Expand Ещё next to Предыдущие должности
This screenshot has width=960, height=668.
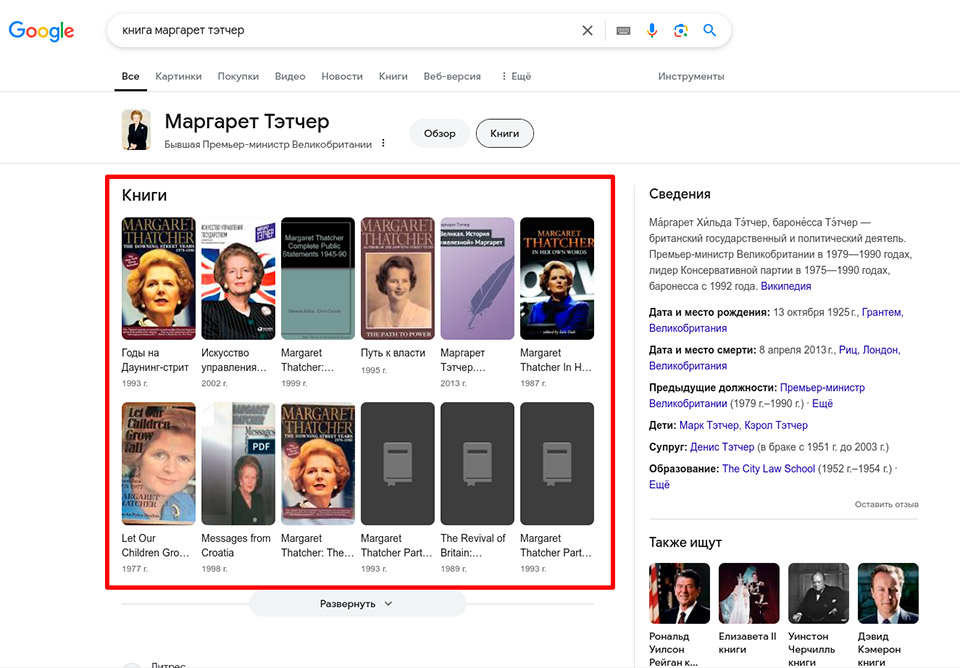click(x=822, y=403)
